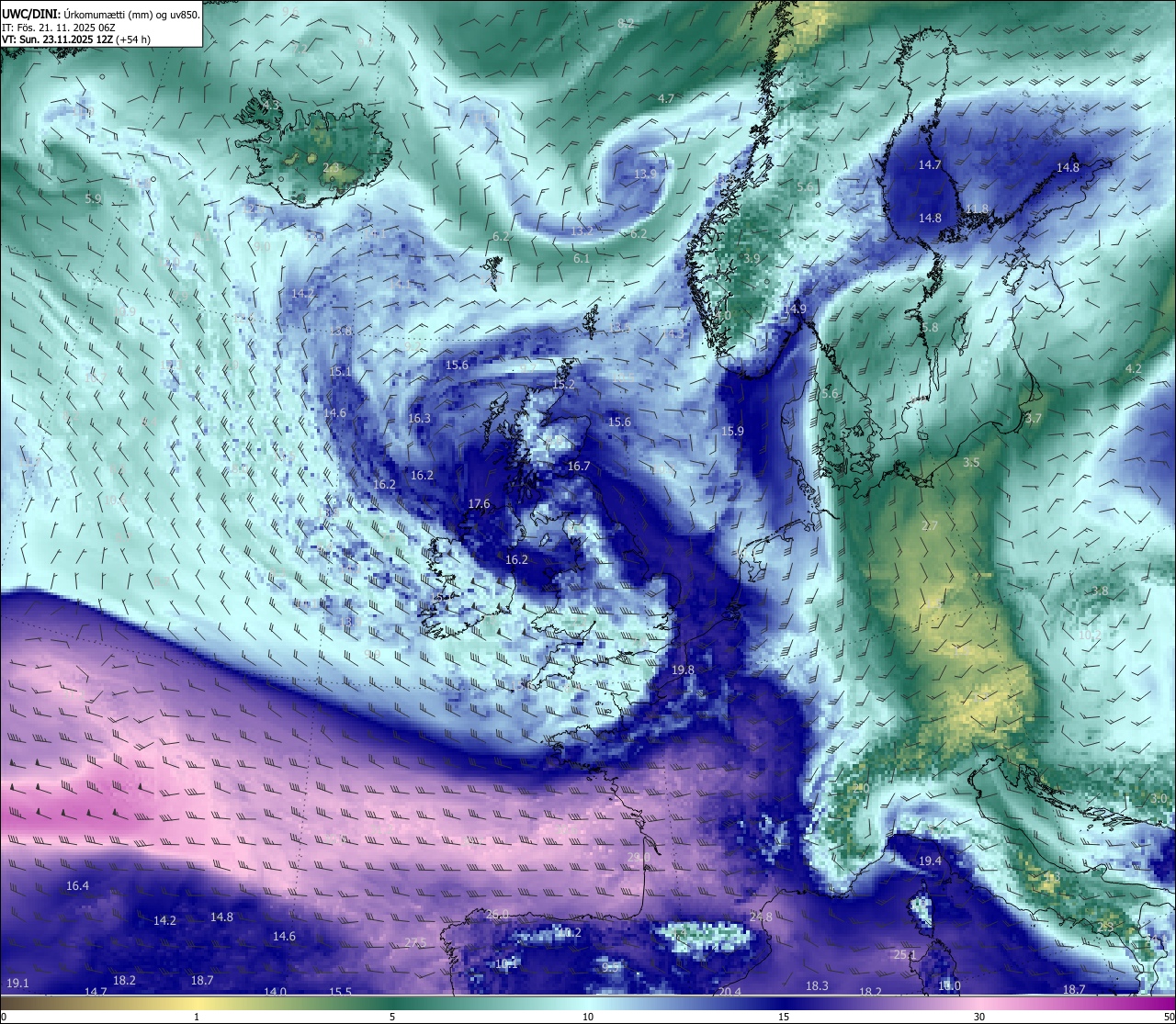
Task: Click the 3.7 value over the Baltic states
Action: tap(1034, 419)
